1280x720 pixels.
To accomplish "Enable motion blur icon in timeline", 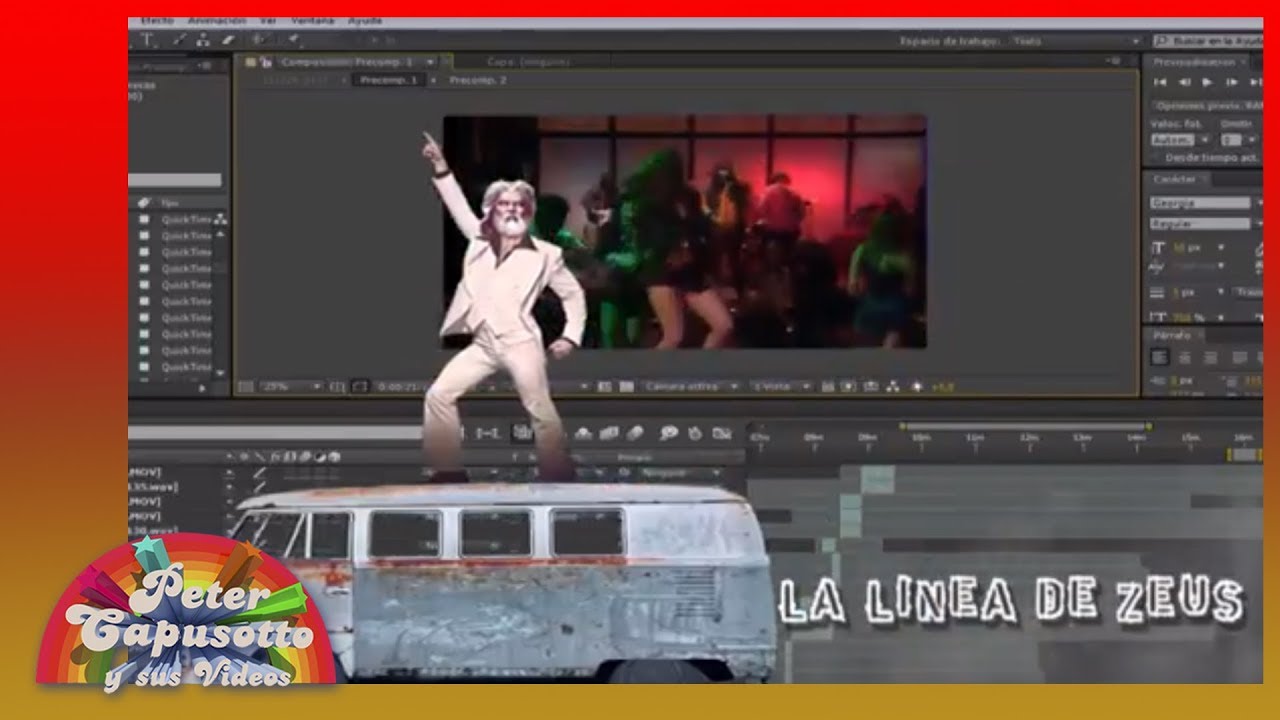I will tap(635, 433).
